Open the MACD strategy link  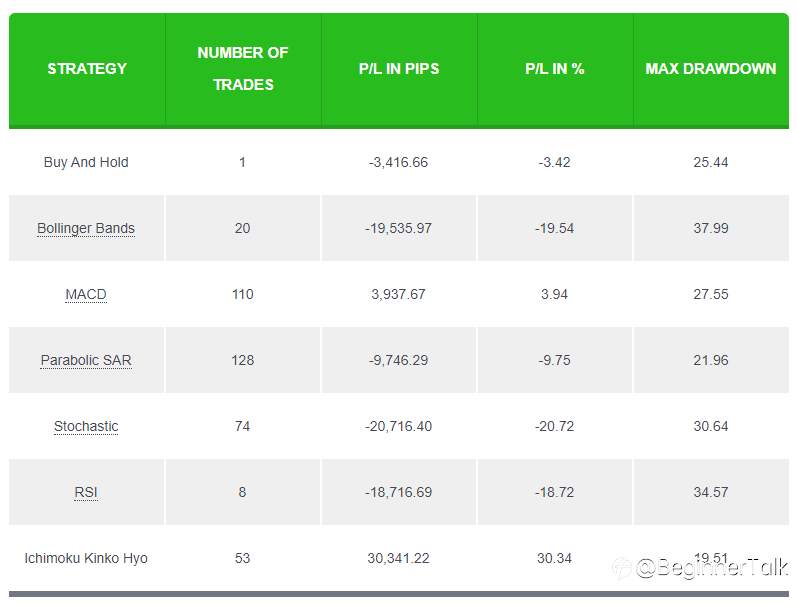pyautogui.click(x=86, y=294)
